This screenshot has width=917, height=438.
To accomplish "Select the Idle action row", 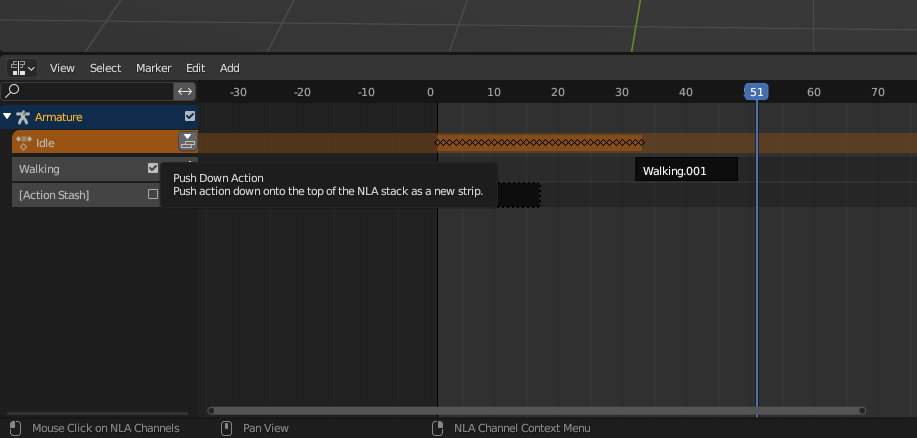I will pyautogui.click(x=95, y=142).
